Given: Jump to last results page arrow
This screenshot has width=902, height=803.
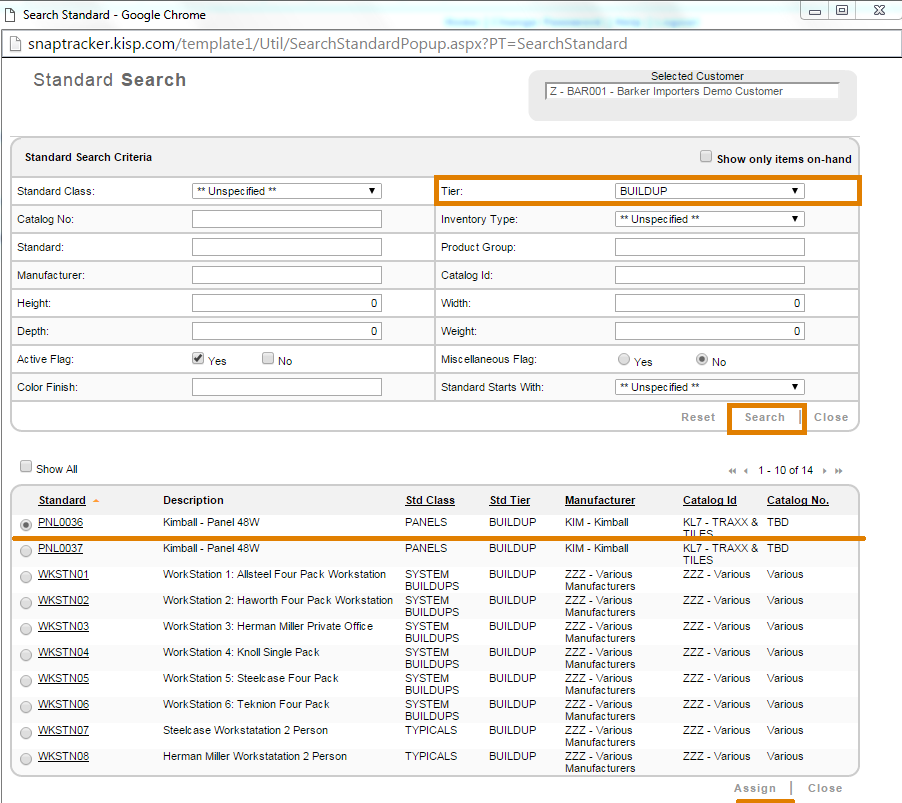Looking at the screenshot, I should point(839,471).
